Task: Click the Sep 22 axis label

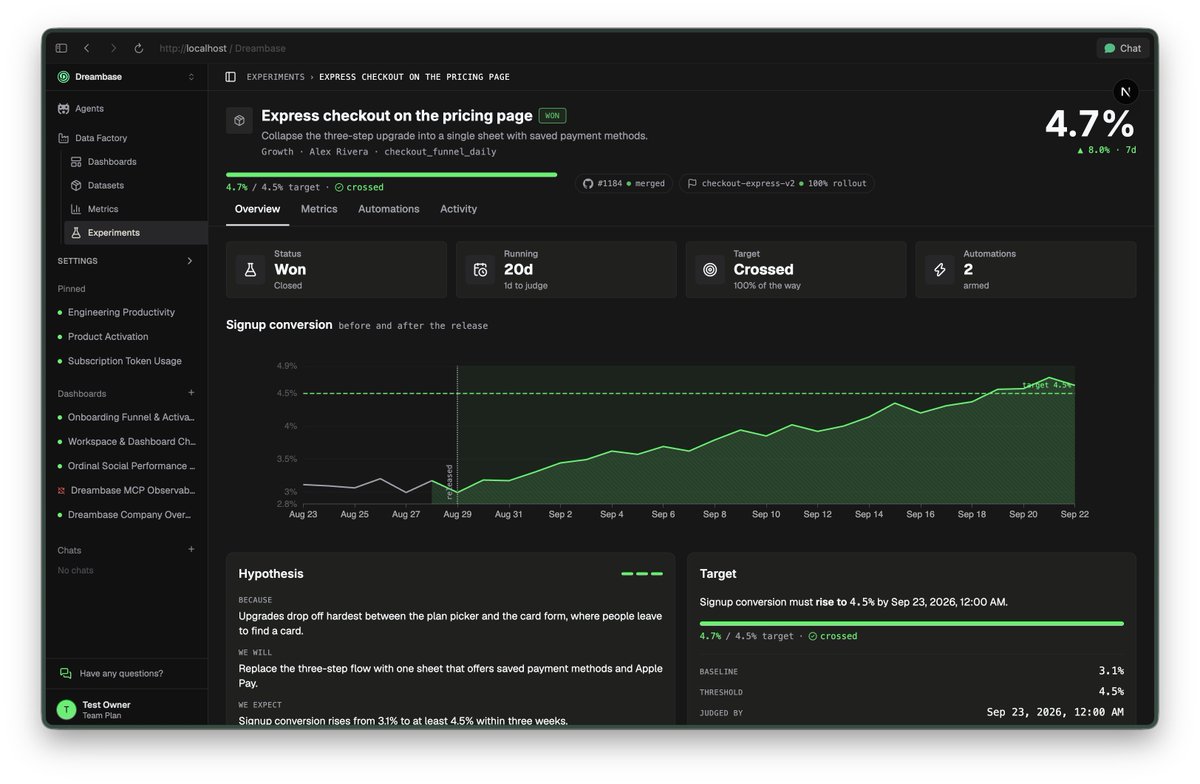Action: [x=1075, y=514]
